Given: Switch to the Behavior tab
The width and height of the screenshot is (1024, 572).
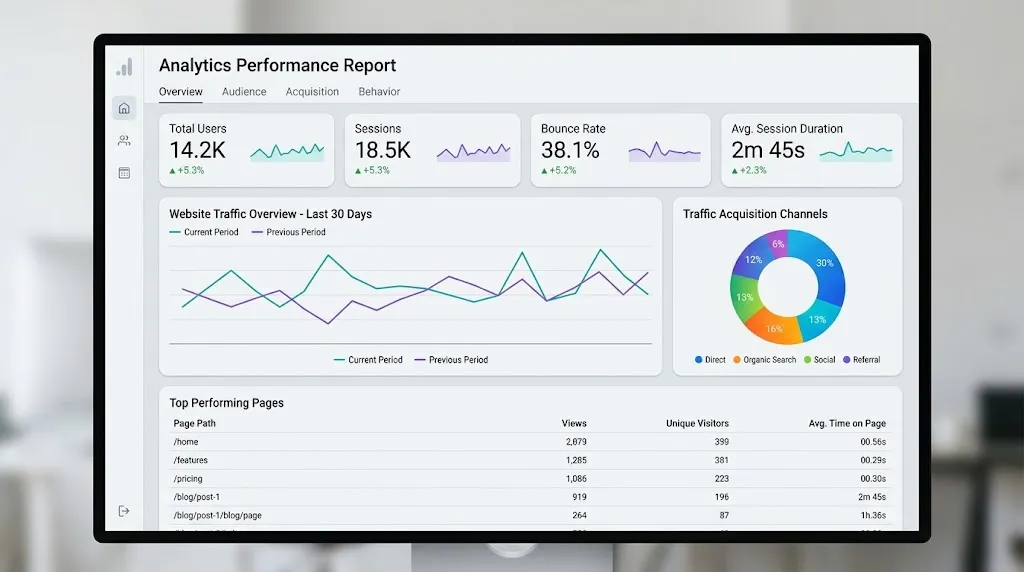Looking at the screenshot, I should click(379, 92).
